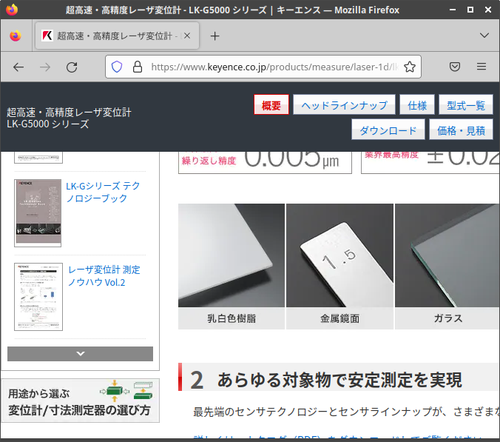Maximize the Firefox window
Image resolution: width=500 pixels, height=442 pixels.
[x=470, y=10]
